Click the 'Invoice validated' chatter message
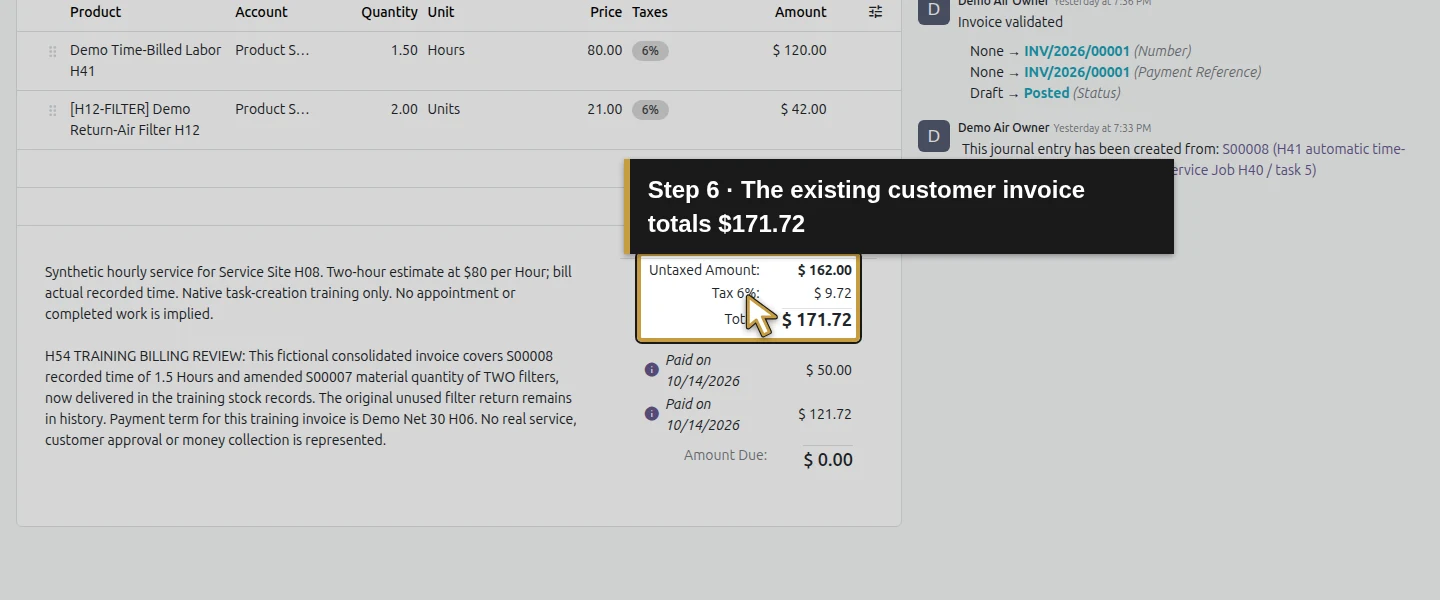The height and width of the screenshot is (600, 1440). (x=1010, y=22)
